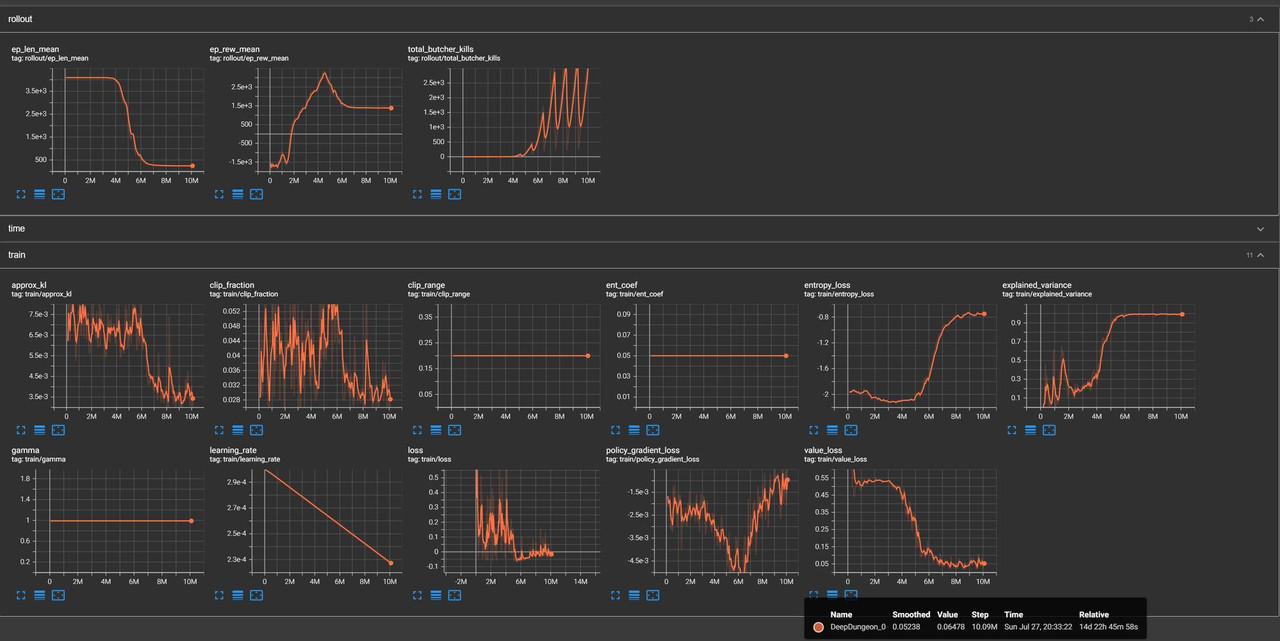The height and width of the screenshot is (641, 1280).
Task: Click the DeepDungeon_0 orange swatch in tooltip
Action: pos(818,627)
